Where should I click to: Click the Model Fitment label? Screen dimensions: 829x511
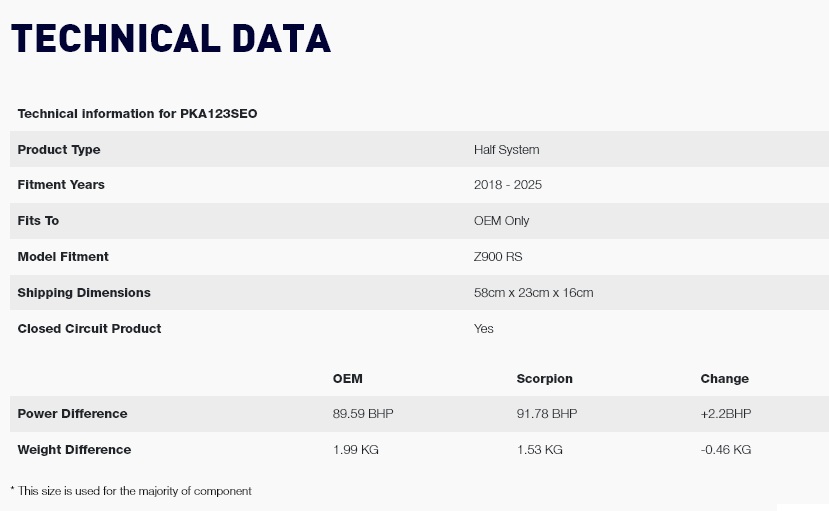[63, 256]
